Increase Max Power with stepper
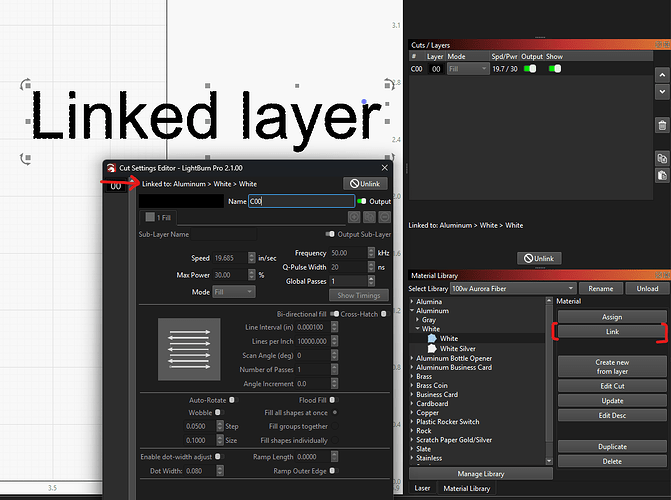Image resolution: width=671 pixels, height=500 pixels. tap(252, 272)
